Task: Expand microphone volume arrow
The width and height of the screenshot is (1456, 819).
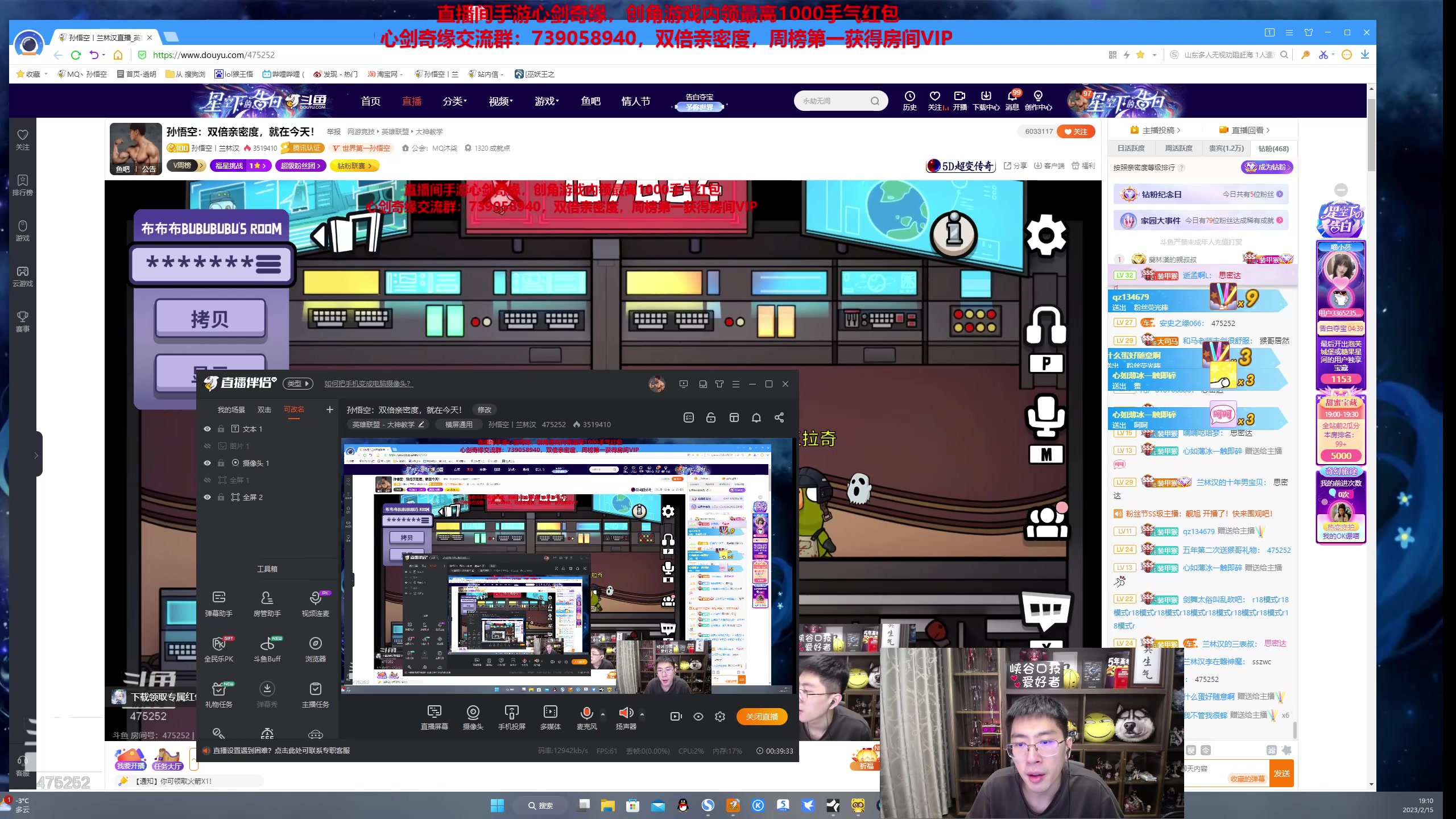Action: (603, 714)
